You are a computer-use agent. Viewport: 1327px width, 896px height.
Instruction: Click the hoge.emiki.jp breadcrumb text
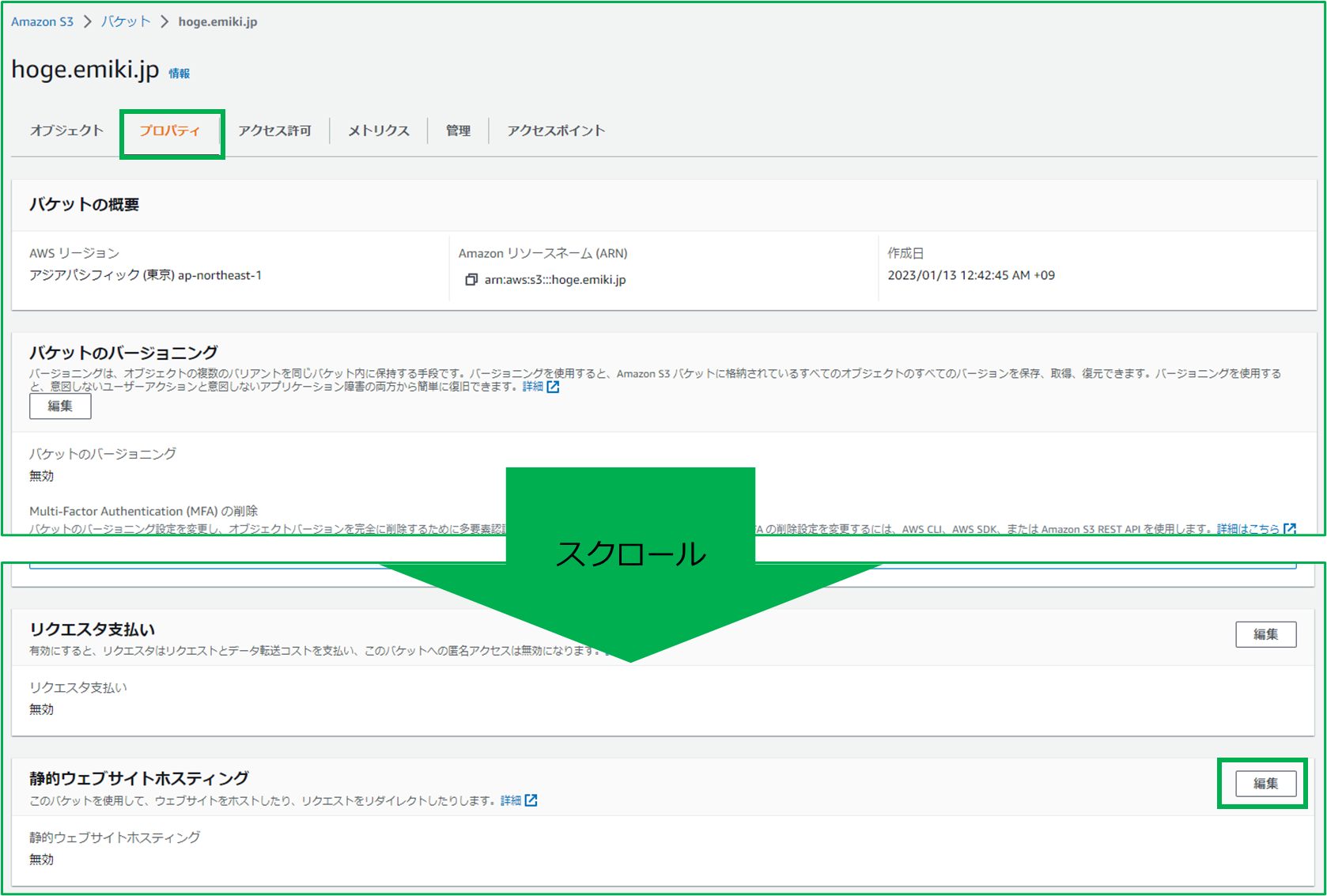click(x=217, y=21)
